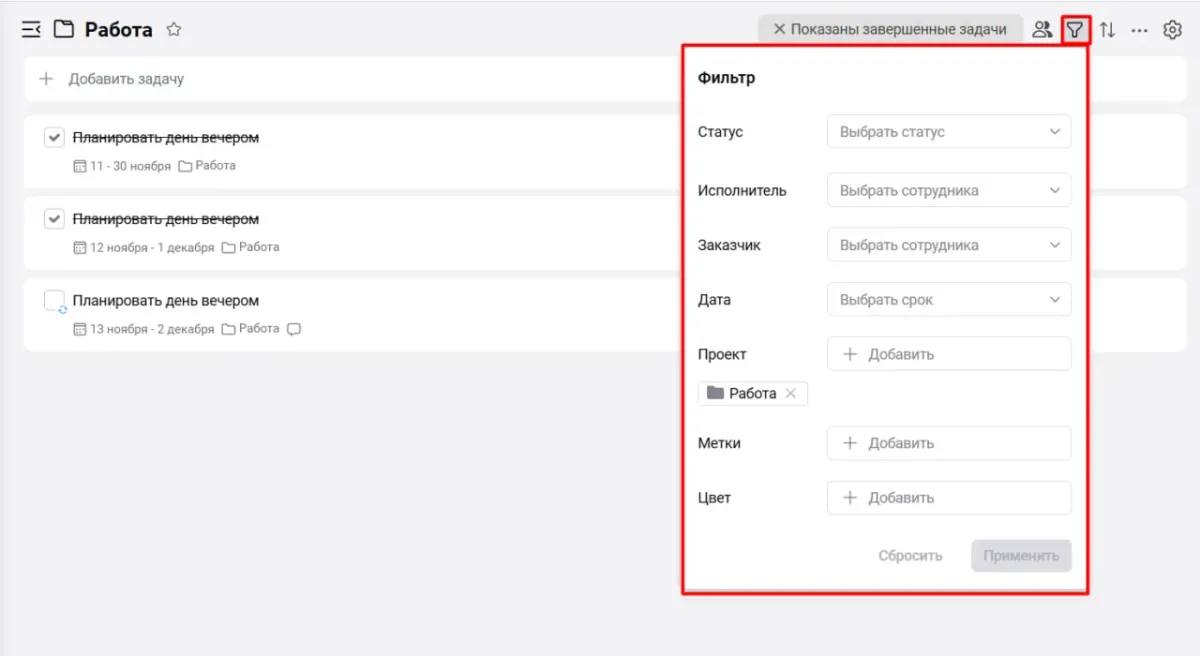Dismiss the Показаны завершенные задачи chip
This screenshot has width=1200, height=656.
pos(780,30)
